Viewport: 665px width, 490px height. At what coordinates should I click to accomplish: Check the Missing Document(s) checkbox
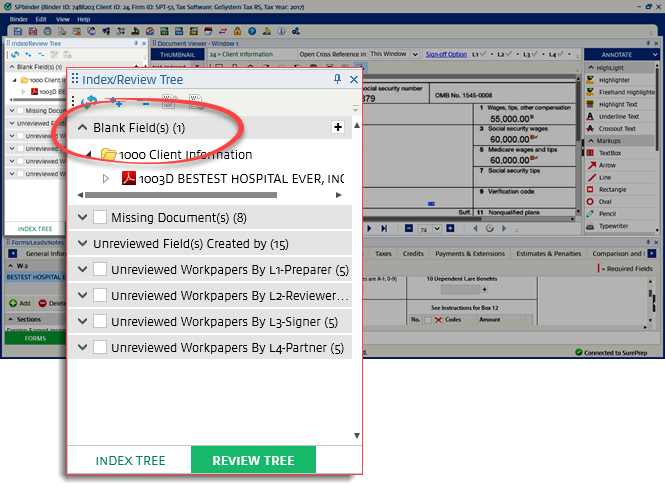(x=100, y=217)
